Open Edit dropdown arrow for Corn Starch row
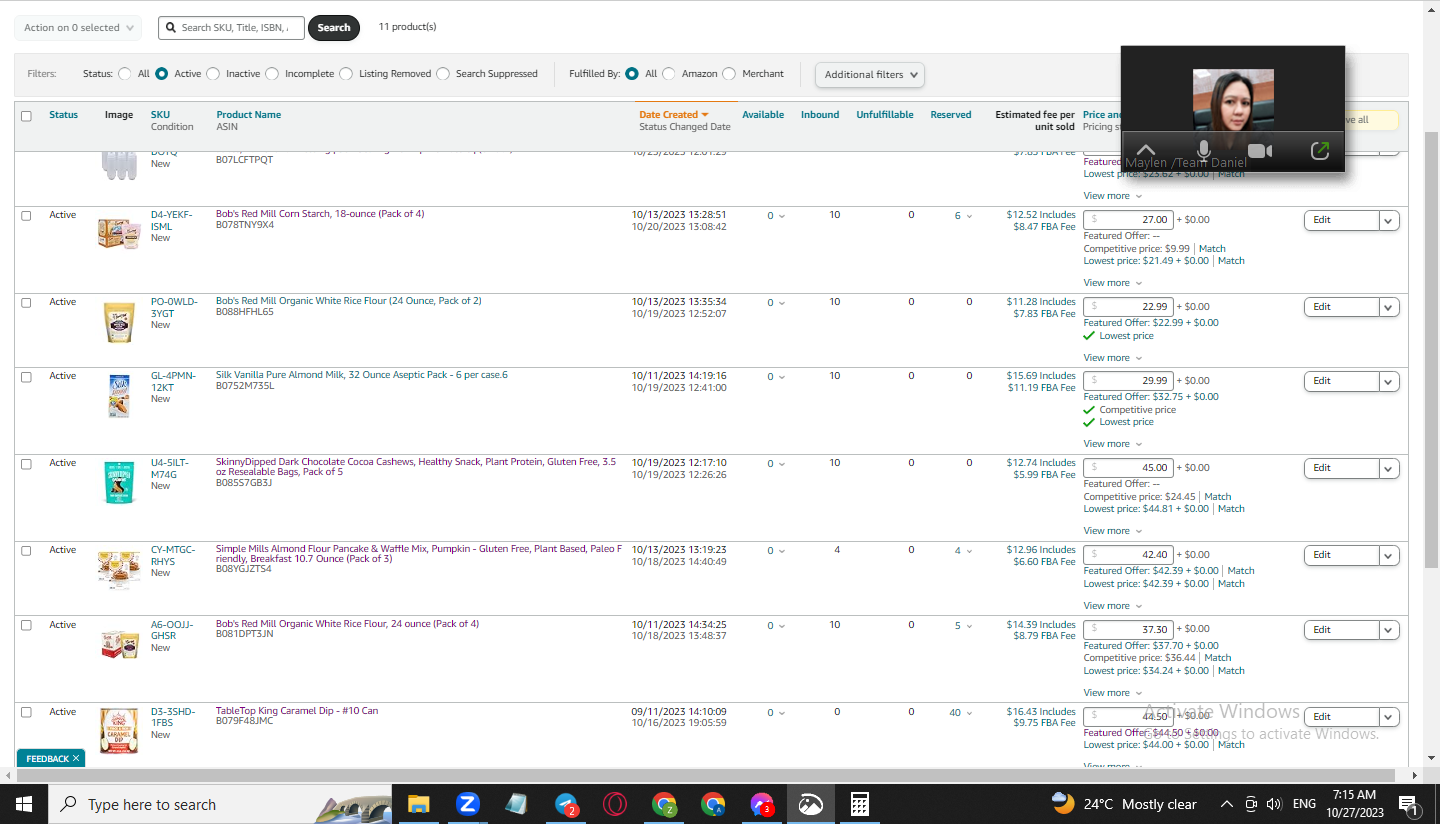Viewport: 1440px width, 824px height. 1389,221
